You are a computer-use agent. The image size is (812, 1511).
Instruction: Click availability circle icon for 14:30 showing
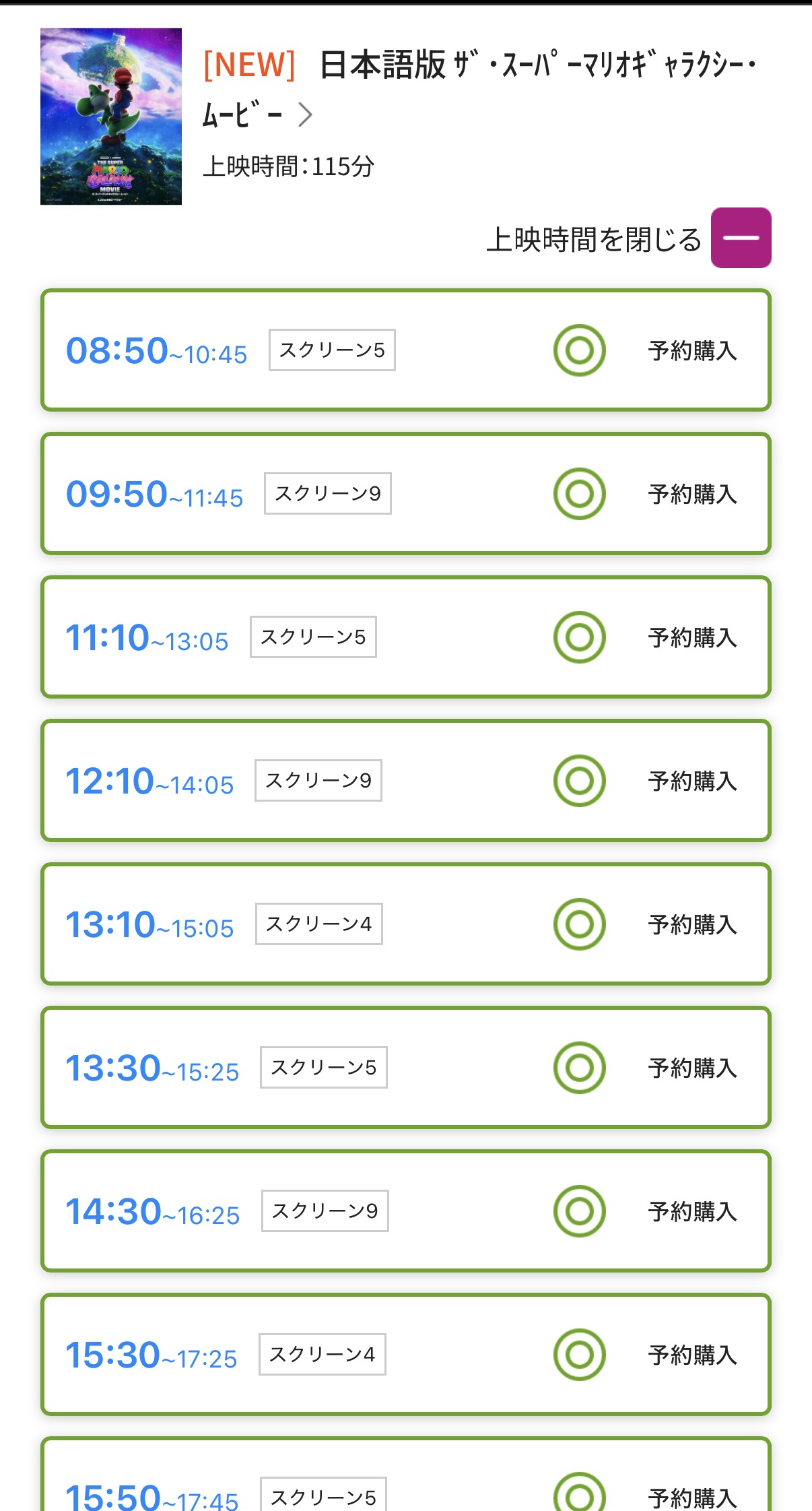[x=579, y=1211]
